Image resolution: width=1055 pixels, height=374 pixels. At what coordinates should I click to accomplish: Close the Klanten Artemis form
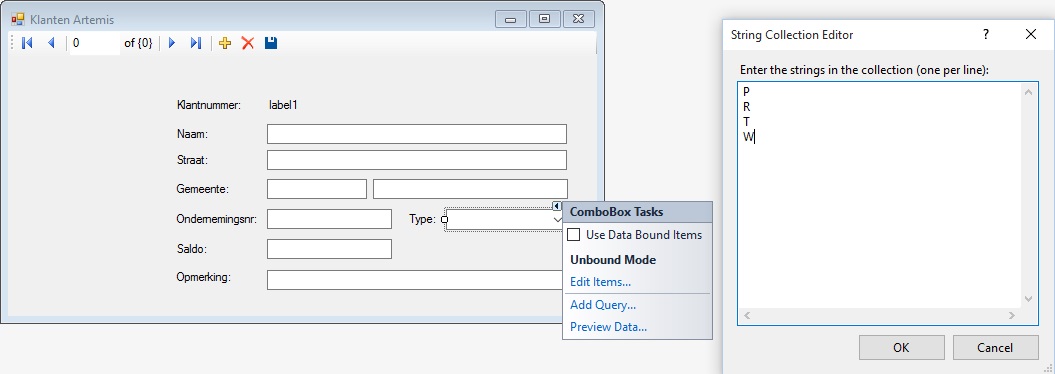[x=579, y=20]
